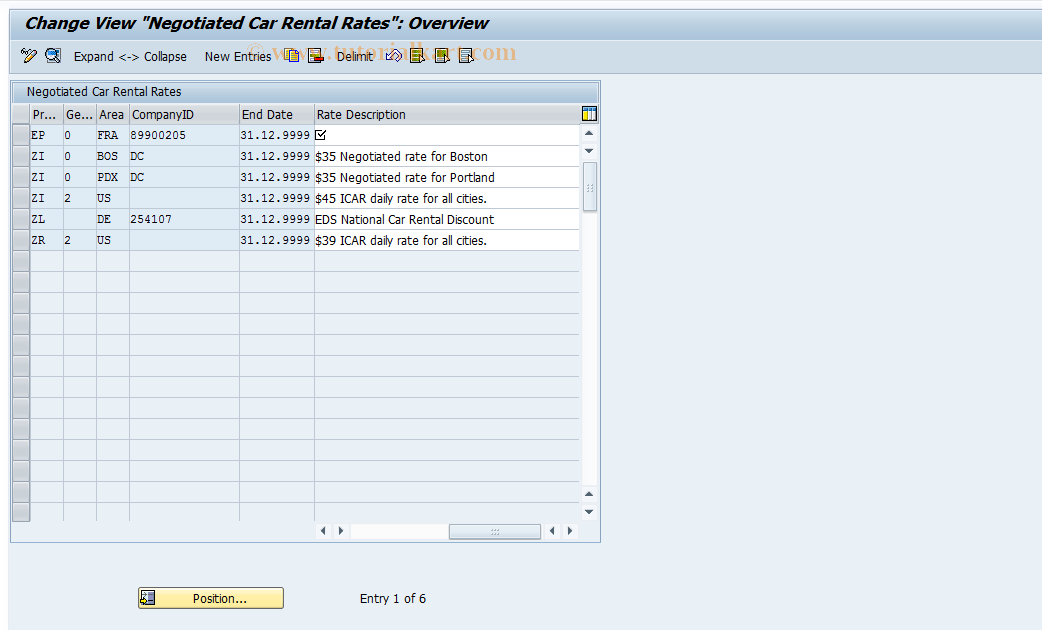Screen dimensions: 1042x630
Task: Click the Select Block icon
Action: pos(442,56)
